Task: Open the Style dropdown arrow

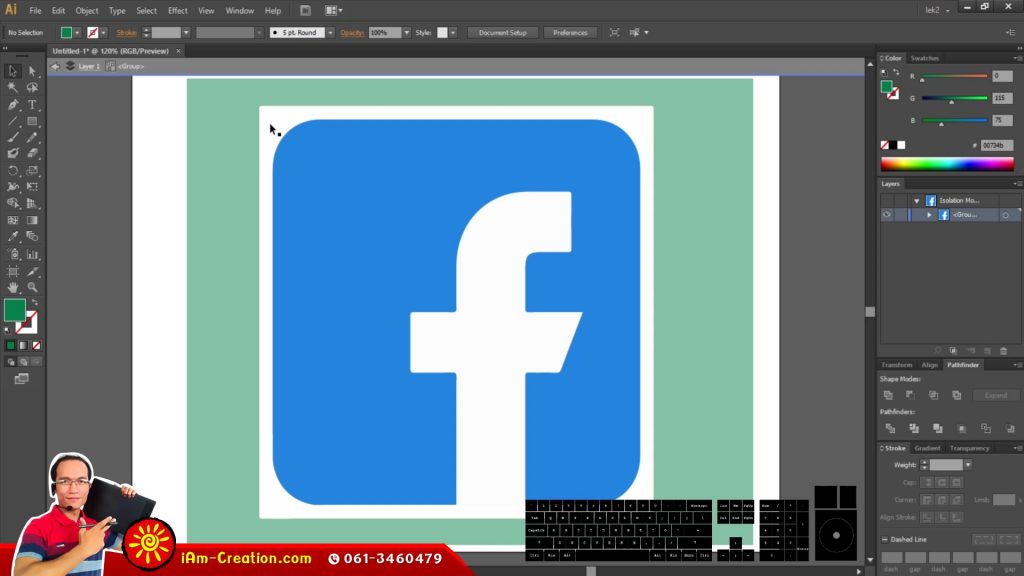Action: coord(453,33)
